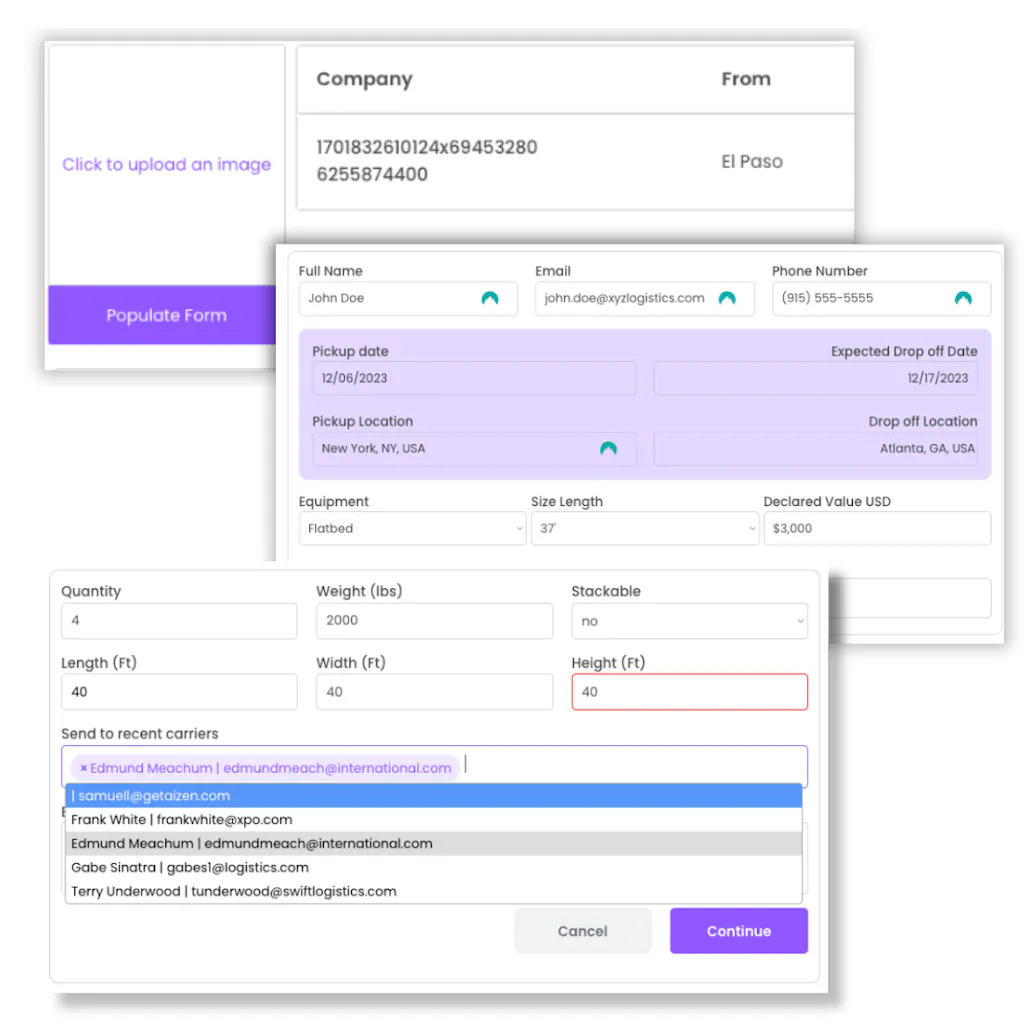Image resolution: width=1024 pixels, height=1024 pixels.
Task: Click the Declared Value USD field
Action: coord(876,528)
